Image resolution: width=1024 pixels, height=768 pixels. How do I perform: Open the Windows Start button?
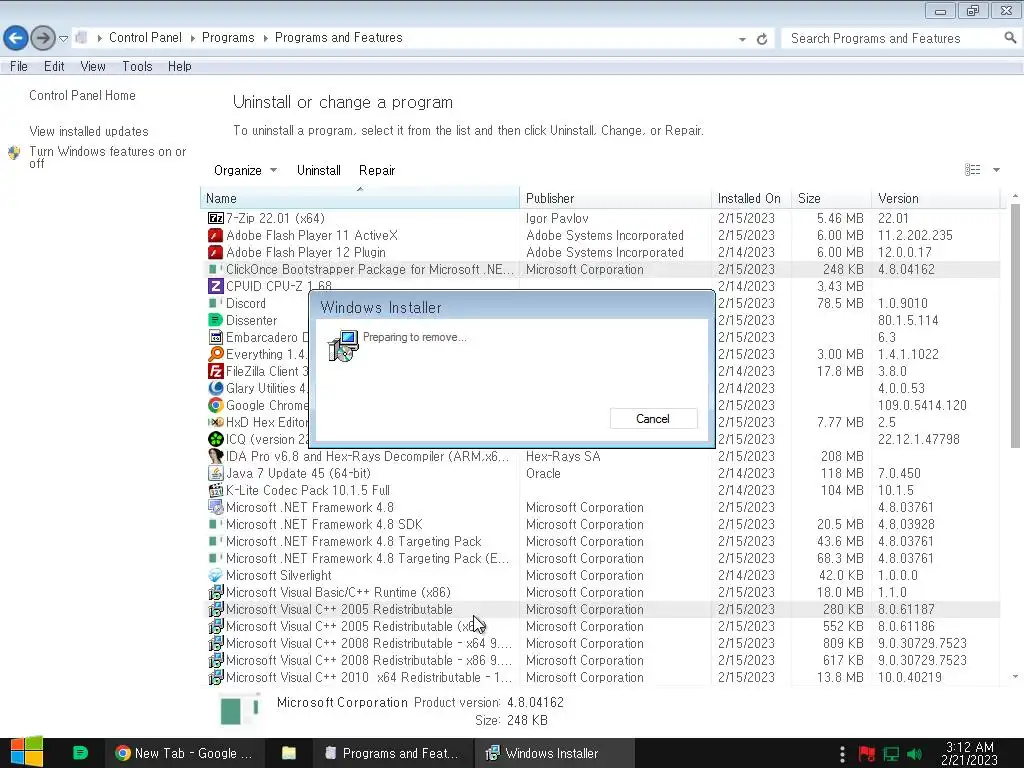pos(27,752)
